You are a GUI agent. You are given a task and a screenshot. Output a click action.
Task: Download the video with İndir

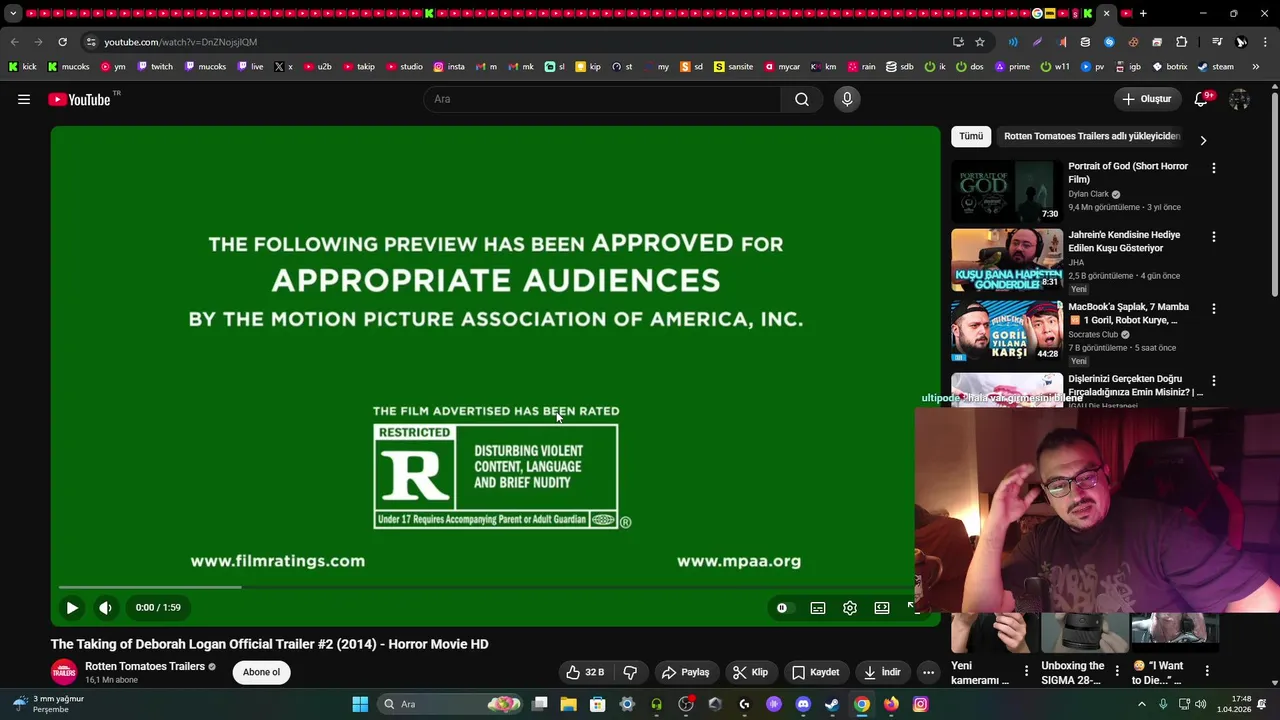(x=882, y=672)
